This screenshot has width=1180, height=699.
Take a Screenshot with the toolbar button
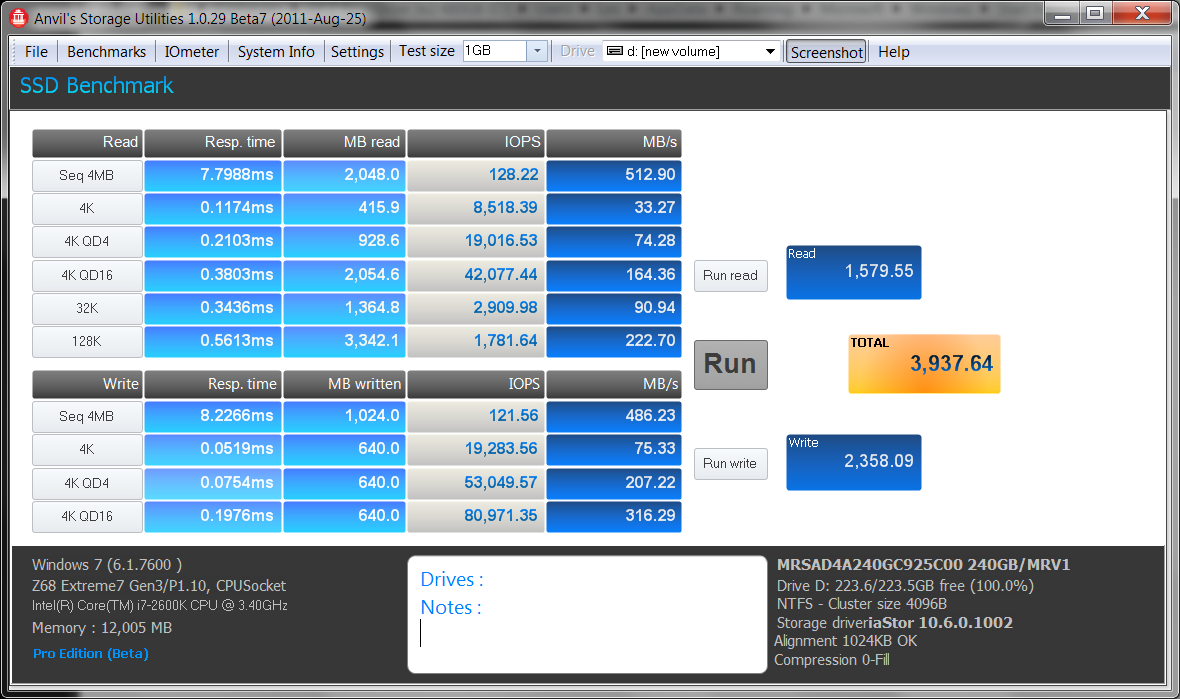pos(826,52)
